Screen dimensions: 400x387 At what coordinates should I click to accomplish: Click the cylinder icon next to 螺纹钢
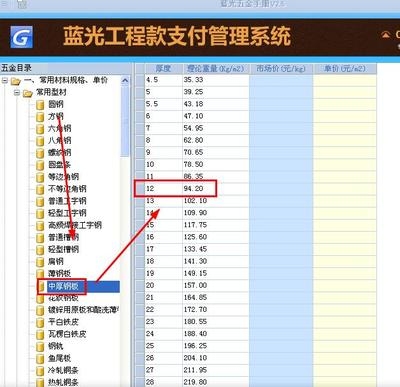click(40, 153)
